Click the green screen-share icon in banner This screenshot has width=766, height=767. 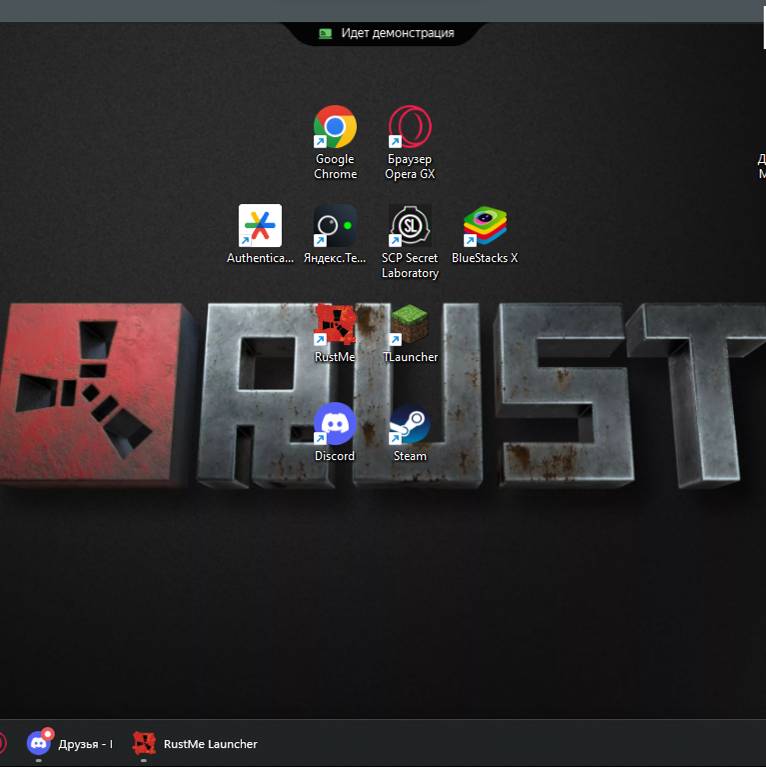(325, 33)
